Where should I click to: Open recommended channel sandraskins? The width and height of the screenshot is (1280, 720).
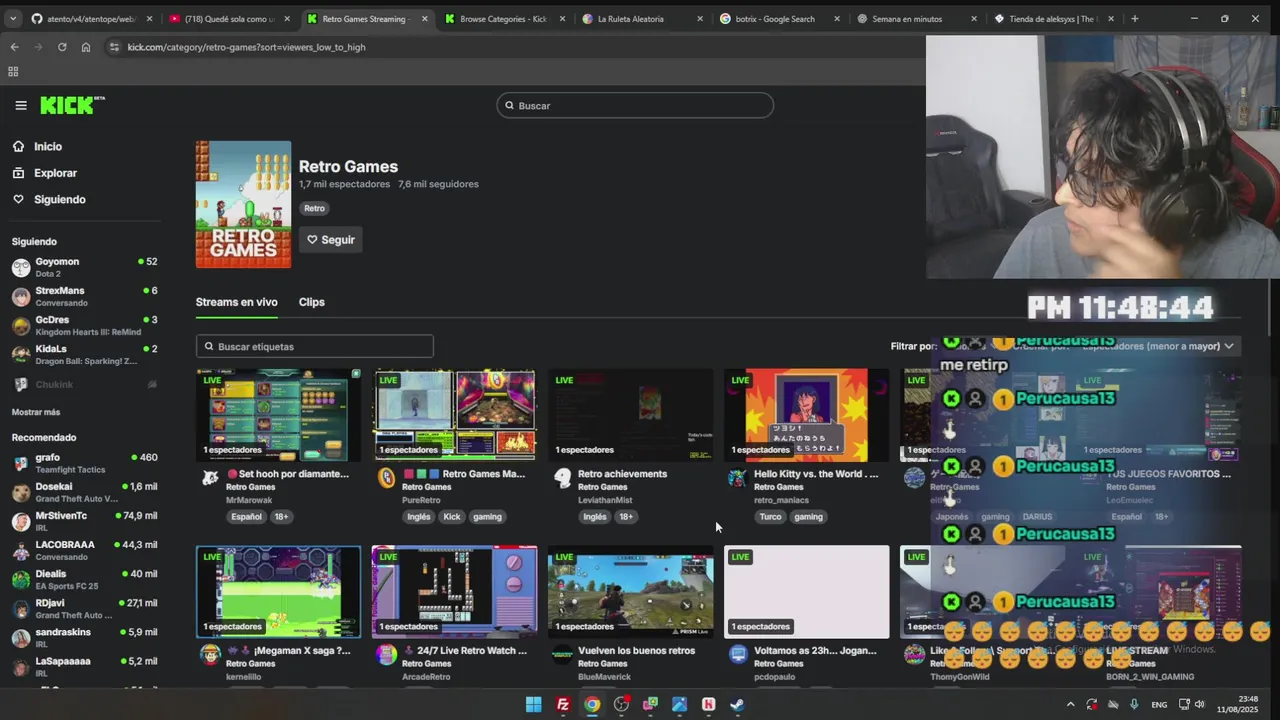pos(84,637)
